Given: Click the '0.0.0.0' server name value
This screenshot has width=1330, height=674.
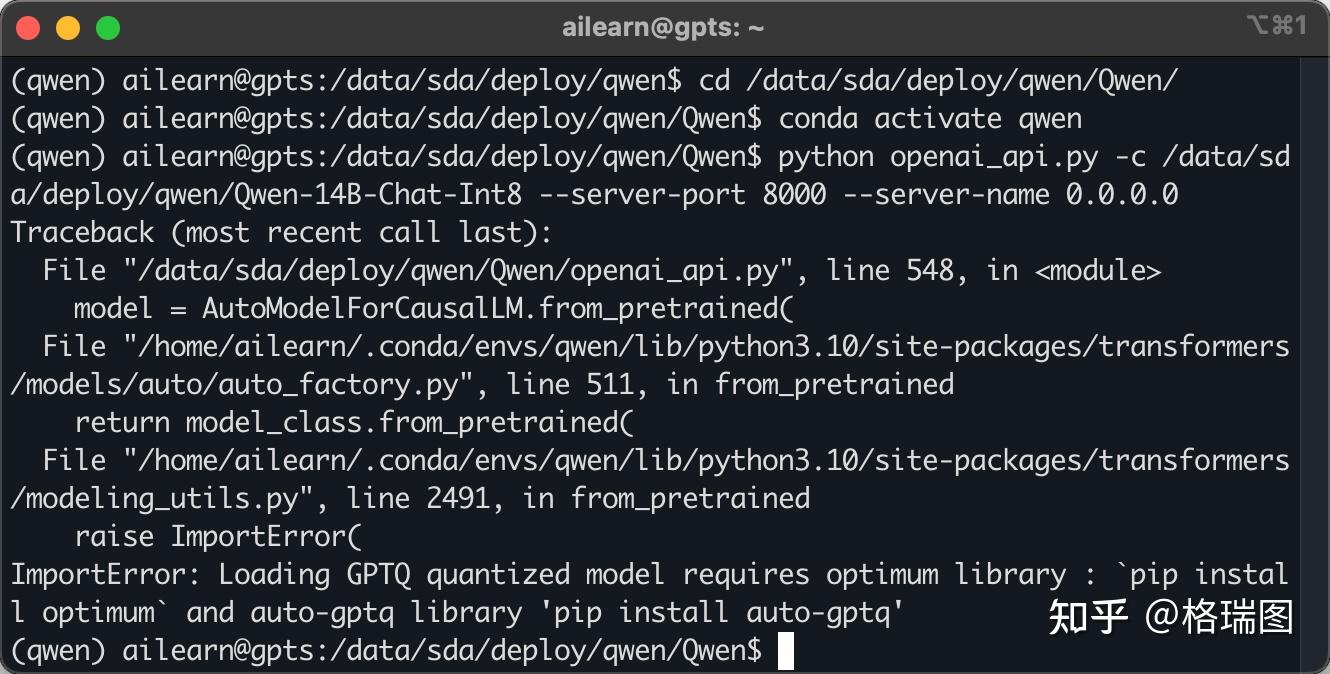Looking at the screenshot, I should pyautogui.click(x=1121, y=195).
